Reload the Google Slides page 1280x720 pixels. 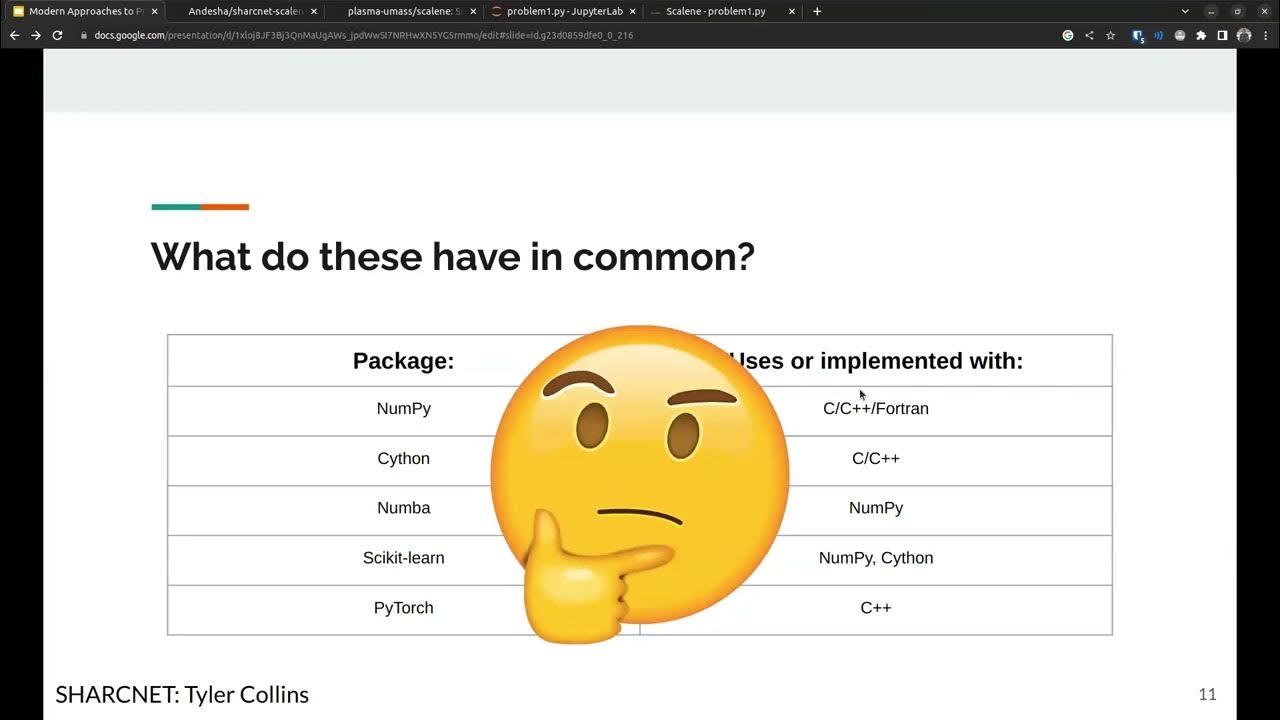57,35
